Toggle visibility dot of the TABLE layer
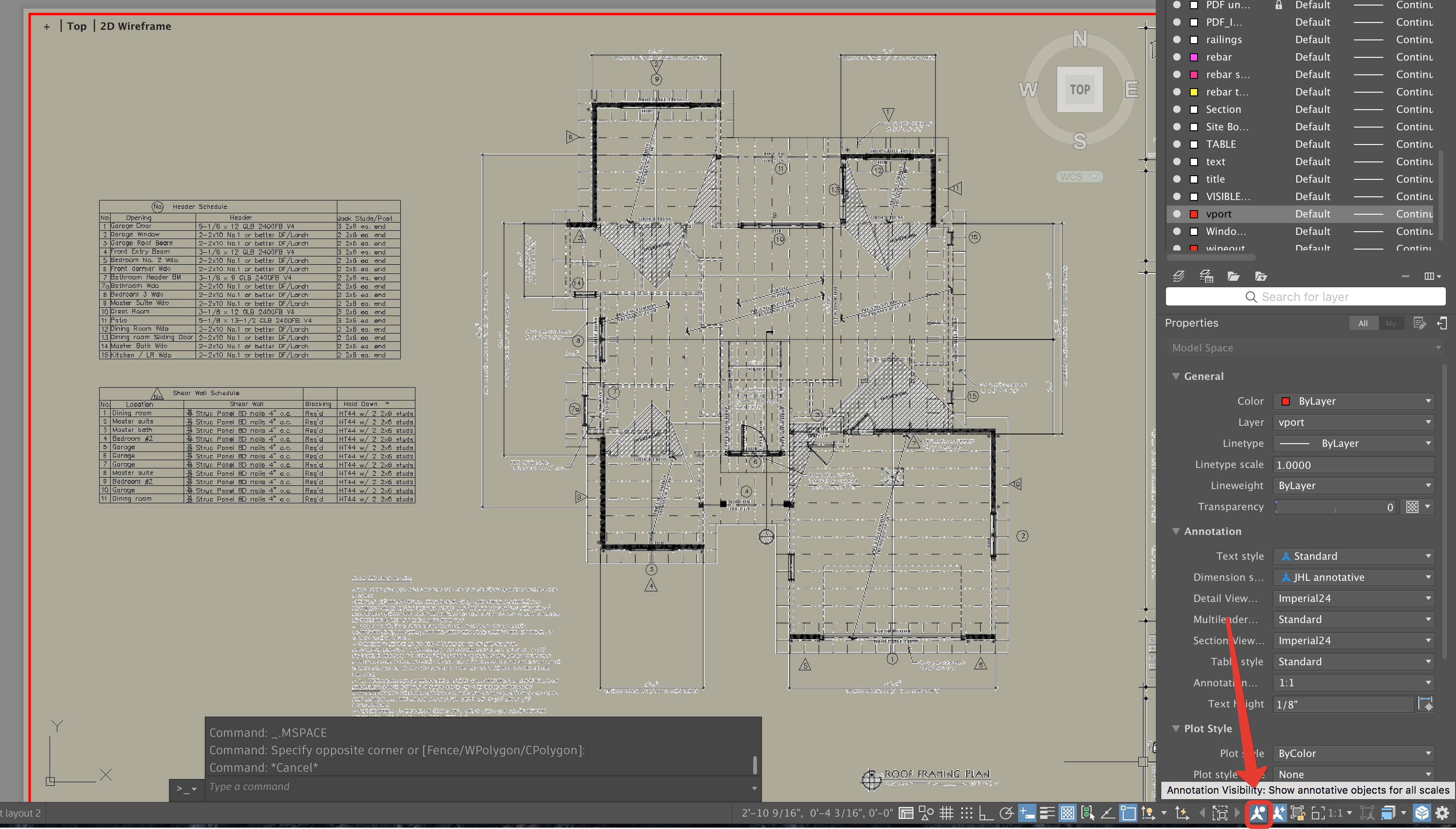 click(x=1176, y=144)
